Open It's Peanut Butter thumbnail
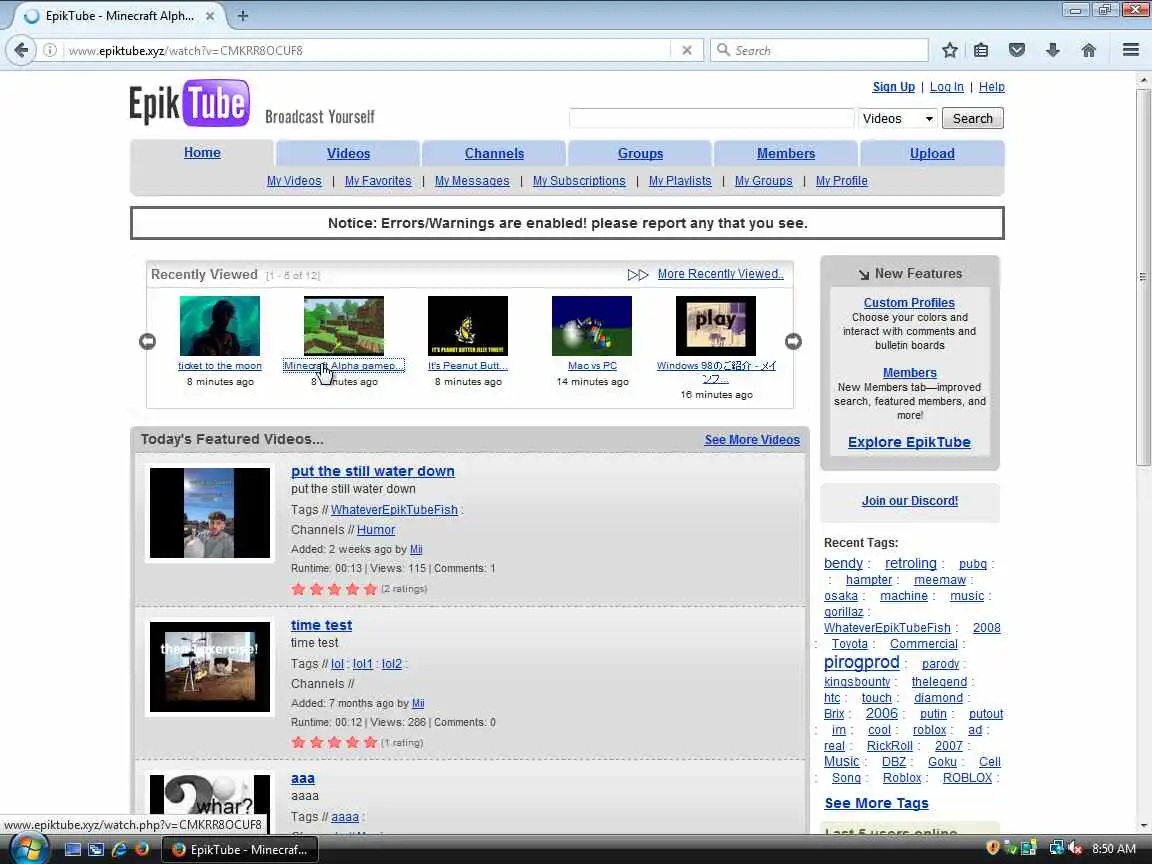The width and height of the screenshot is (1152, 864). 468,325
